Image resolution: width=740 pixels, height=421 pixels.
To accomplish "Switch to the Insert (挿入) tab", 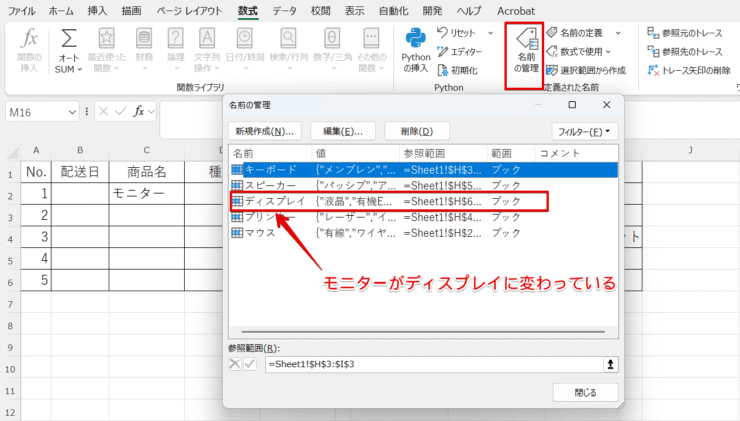I will pos(97,10).
